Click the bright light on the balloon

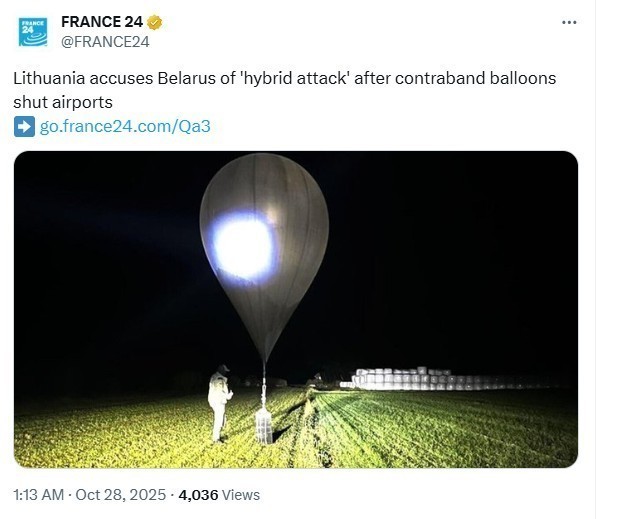point(243,246)
